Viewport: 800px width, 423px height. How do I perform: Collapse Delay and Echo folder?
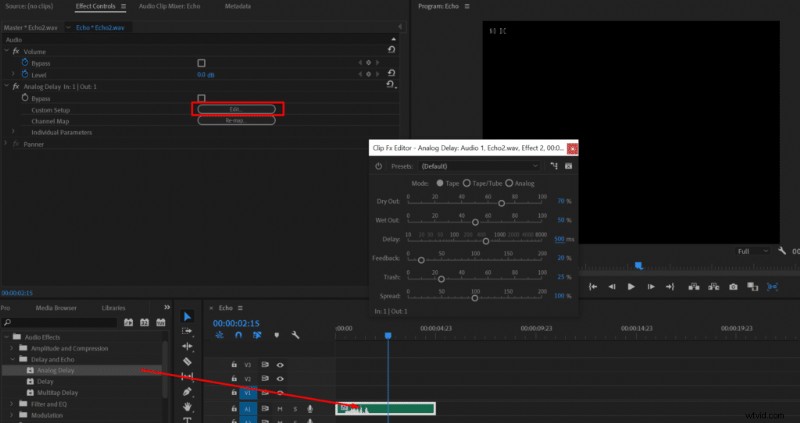click(12, 359)
